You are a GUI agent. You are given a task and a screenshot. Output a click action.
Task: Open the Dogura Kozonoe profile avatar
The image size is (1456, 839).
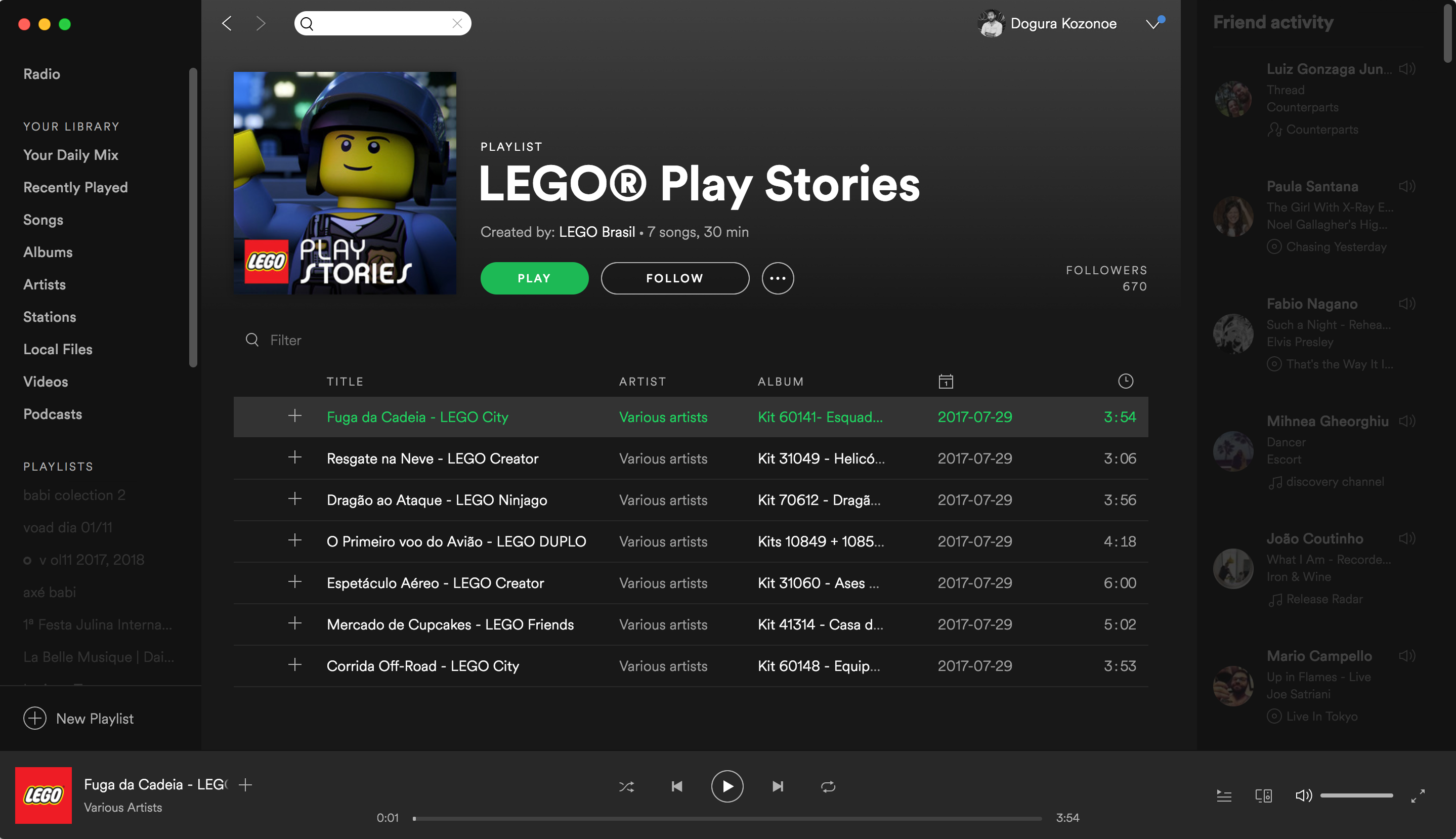pyautogui.click(x=991, y=24)
